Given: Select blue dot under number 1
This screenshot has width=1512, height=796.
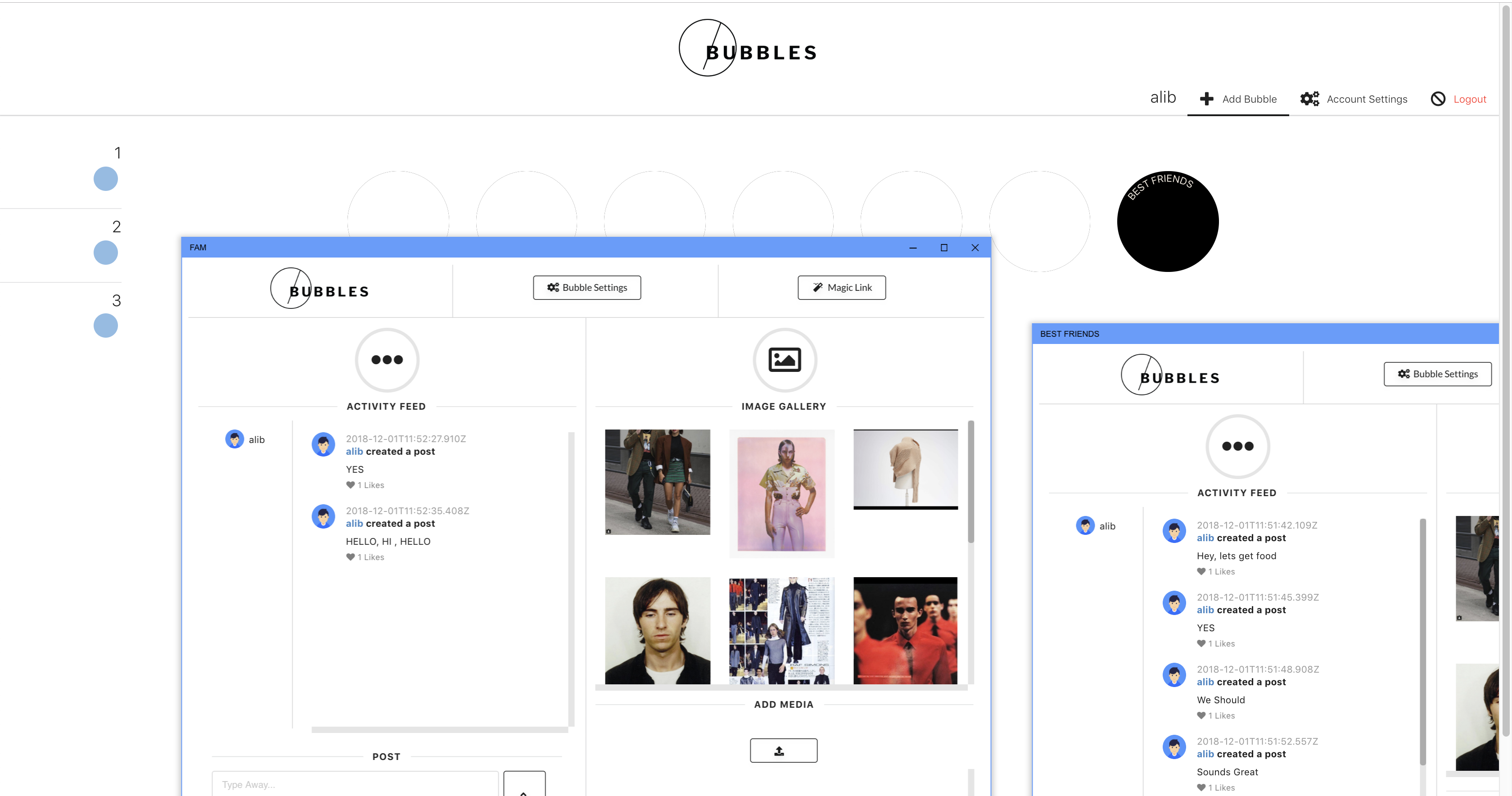Looking at the screenshot, I should coord(106,178).
